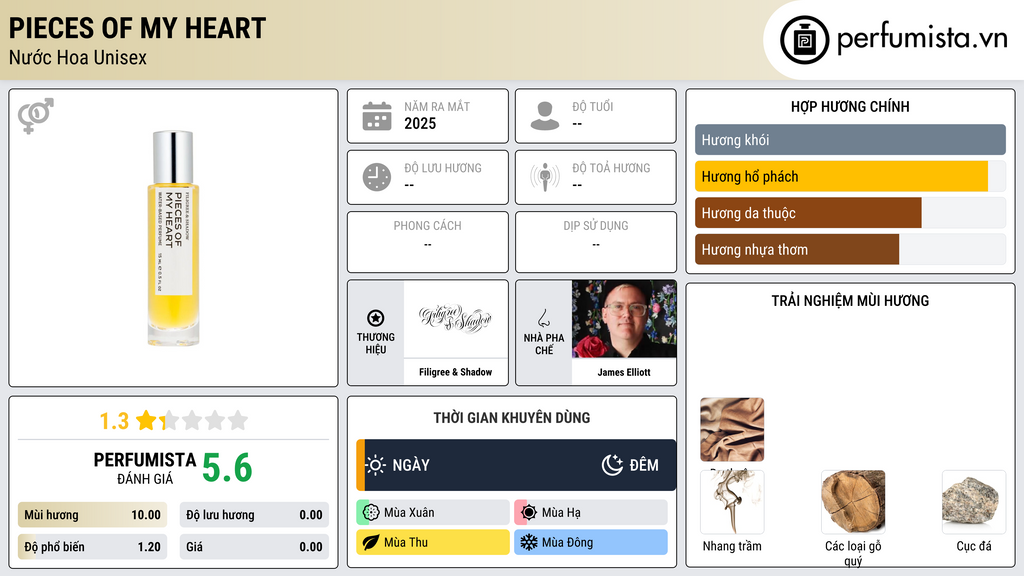
Task: Click the Hương nhựa thơm accord bar
Action: click(850, 249)
